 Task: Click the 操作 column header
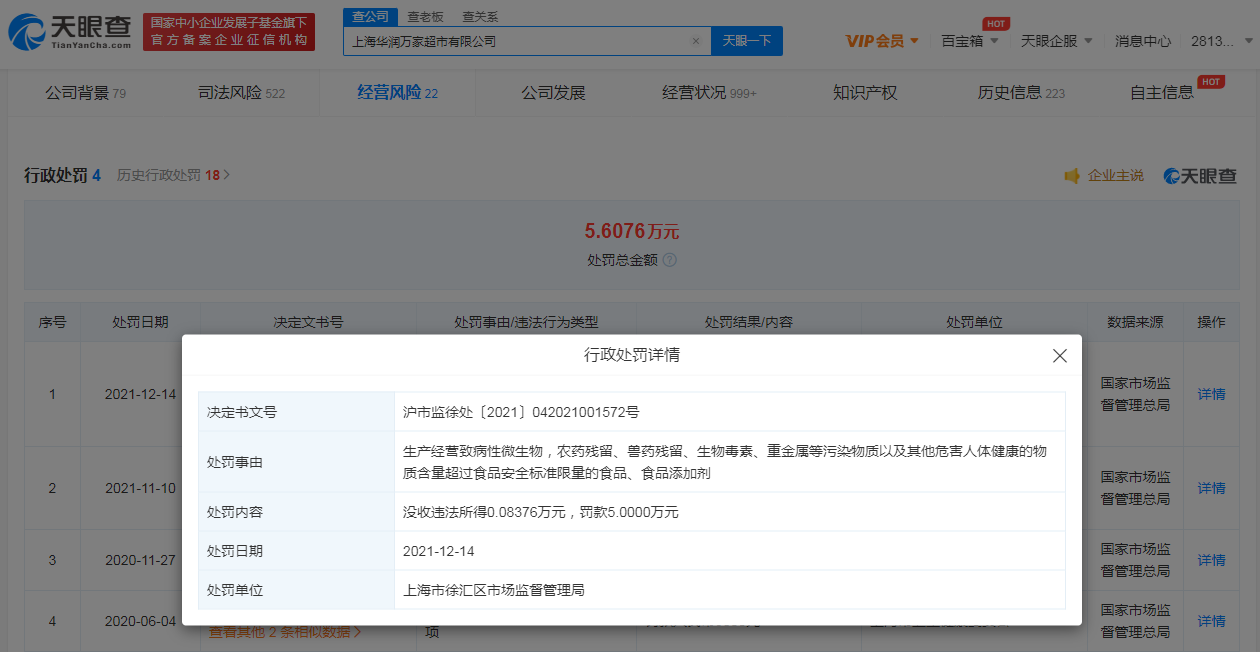1211,322
